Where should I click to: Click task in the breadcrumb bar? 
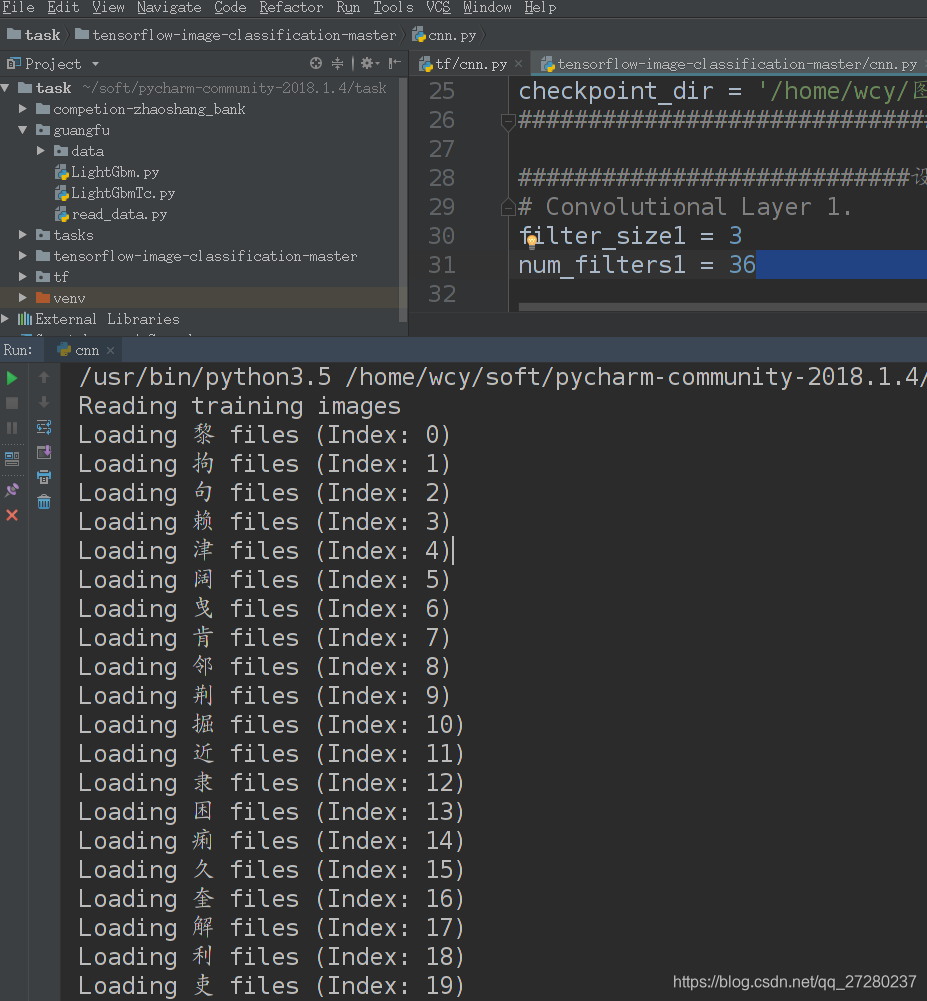34,34
